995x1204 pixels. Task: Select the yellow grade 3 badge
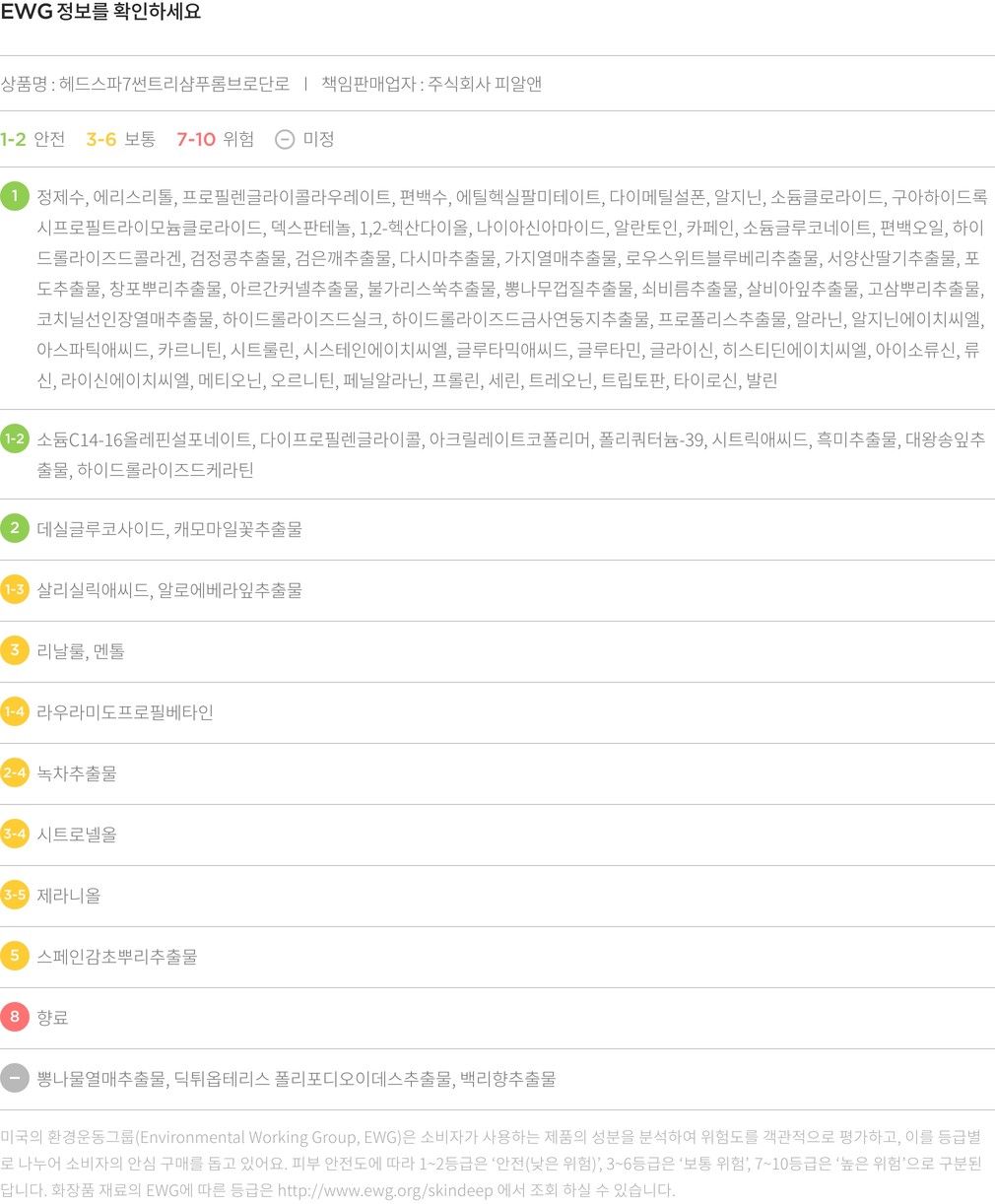point(15,650)
